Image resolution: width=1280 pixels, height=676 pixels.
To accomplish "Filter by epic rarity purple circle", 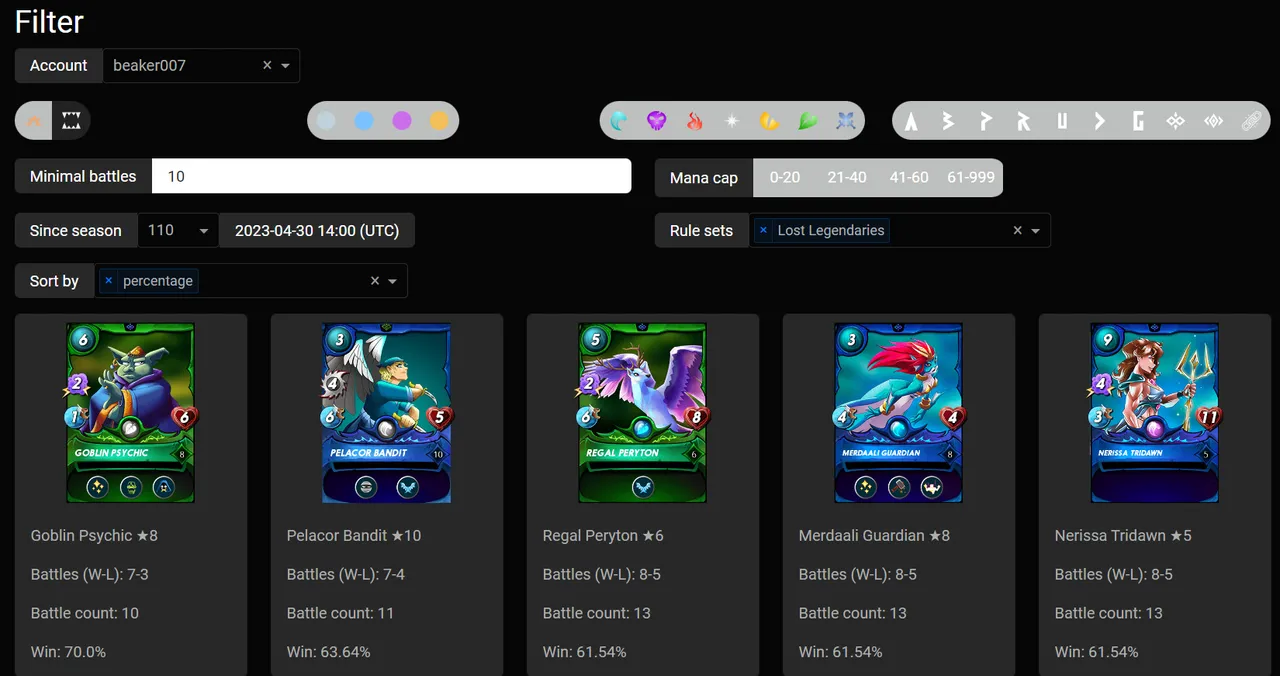I will (402, 121).
